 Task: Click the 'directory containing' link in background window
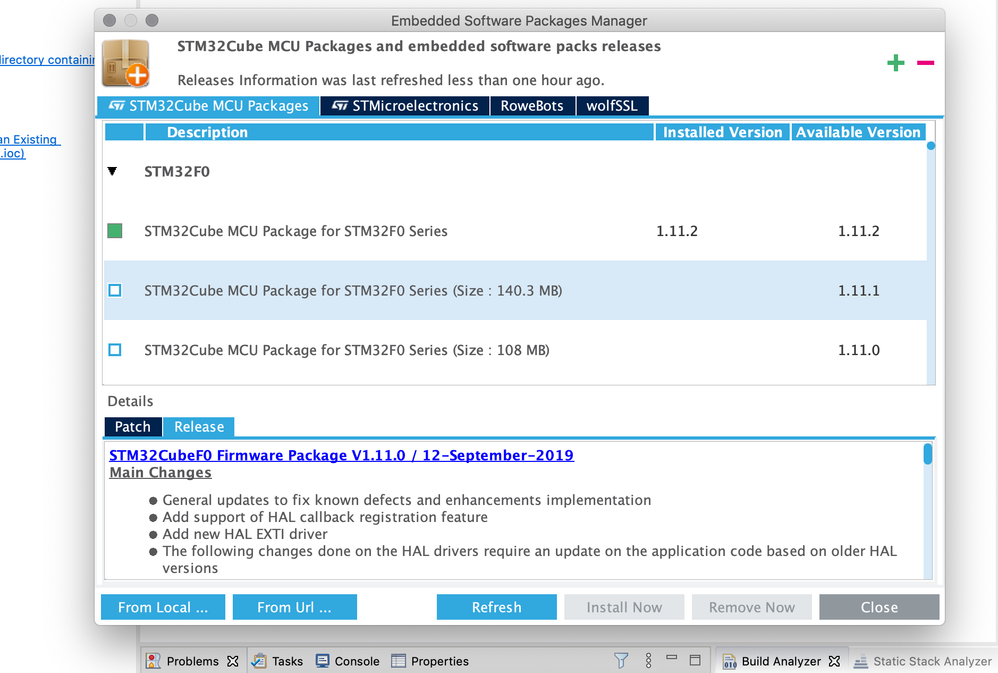point(47,60)
